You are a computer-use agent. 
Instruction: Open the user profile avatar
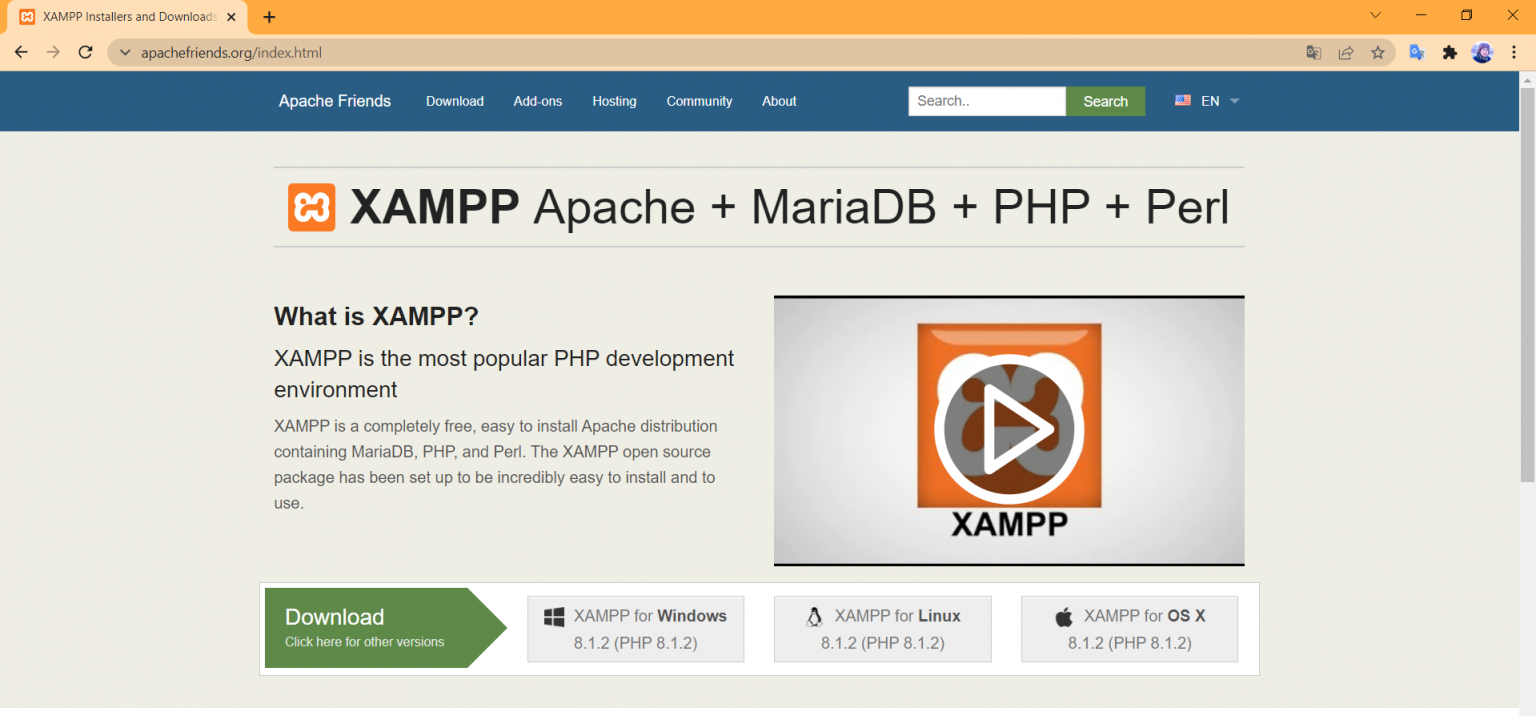coord(1482,53)
